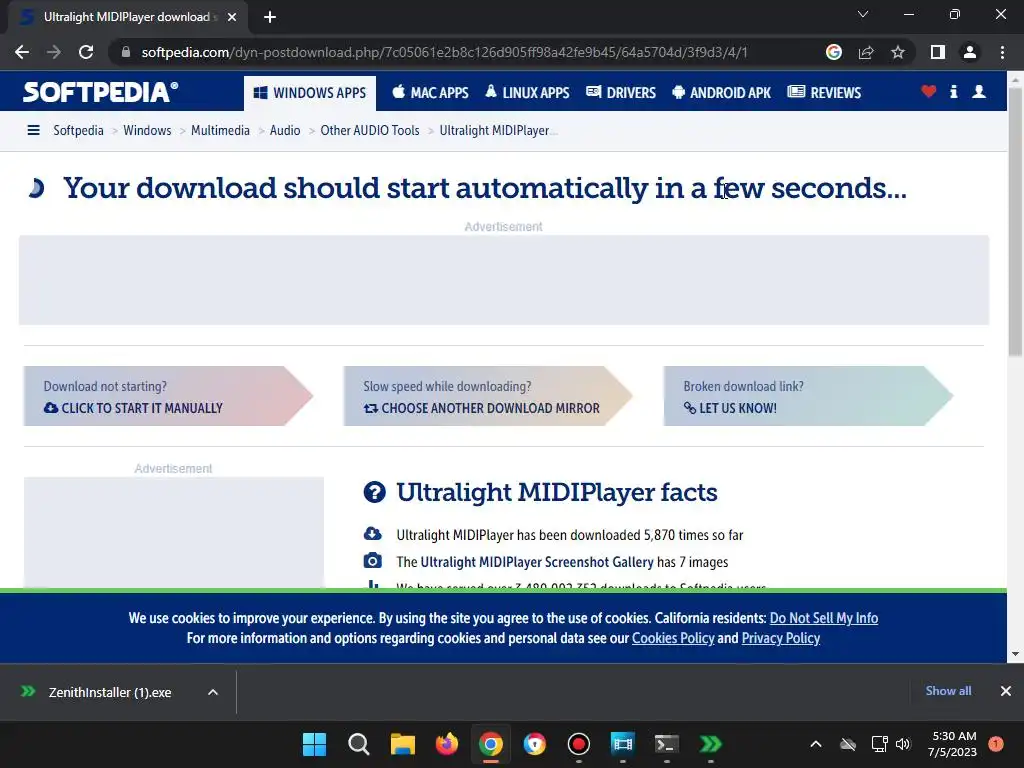Click Show all downloads

tap(948, 690)
